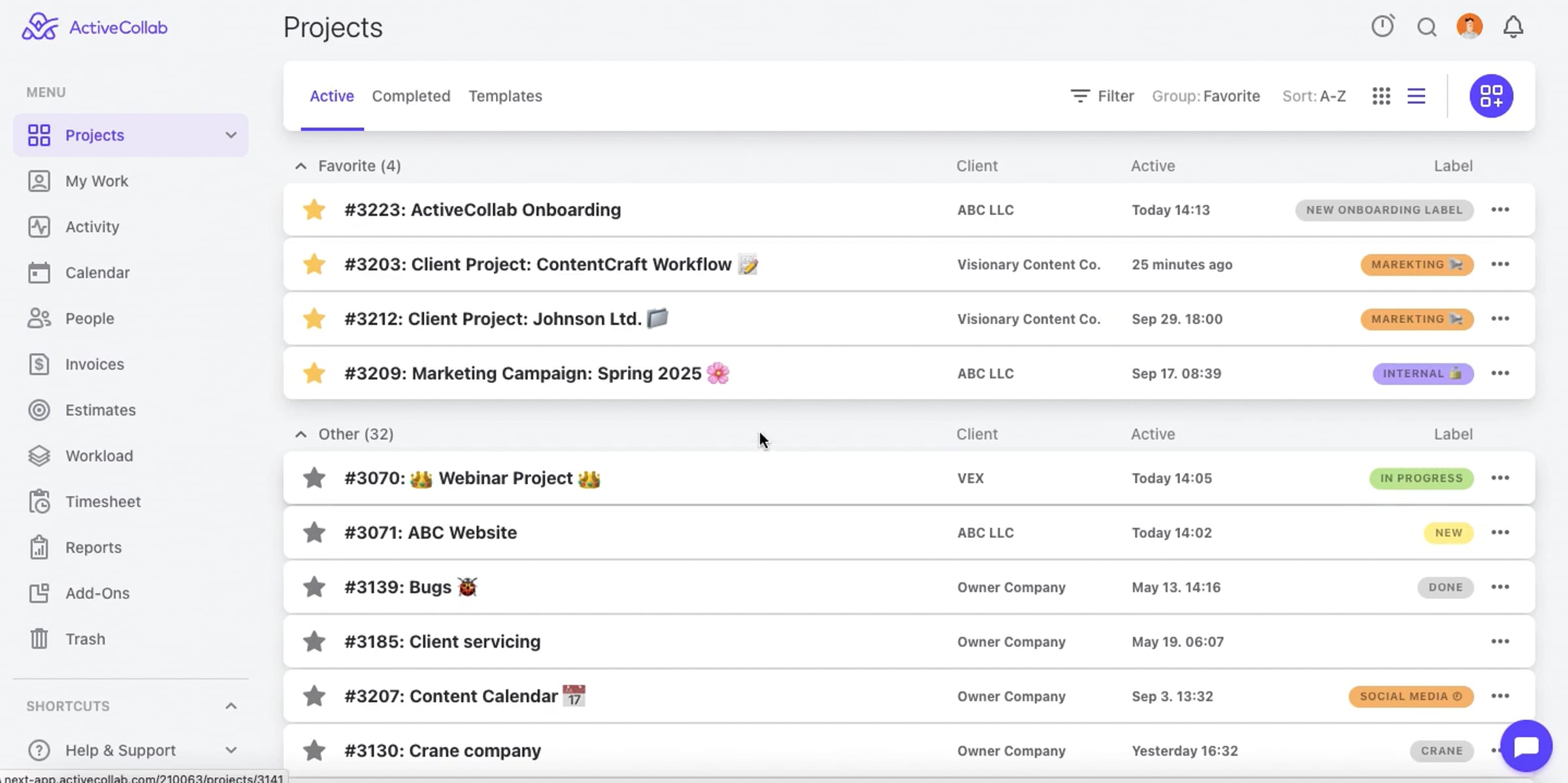Image resolution: width=1568 pixels, height=783 pixels.
Task: Unfavorite Marketing Campaign Spring 2025 star
Action: click(314, 373)
